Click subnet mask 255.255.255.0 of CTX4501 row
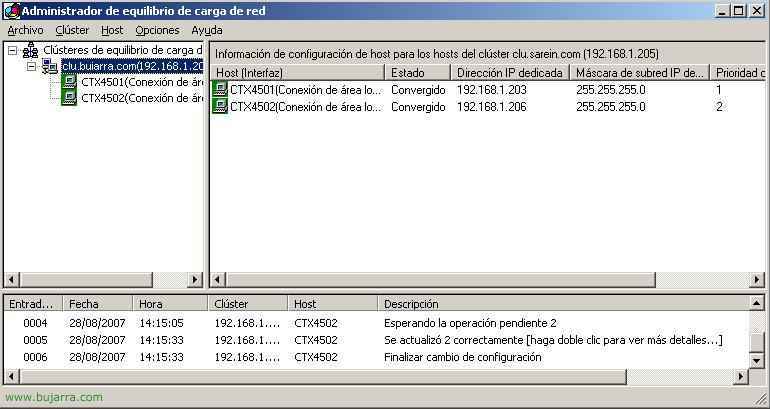This screenshot has width=770, height=409. [x=611, y=90]
